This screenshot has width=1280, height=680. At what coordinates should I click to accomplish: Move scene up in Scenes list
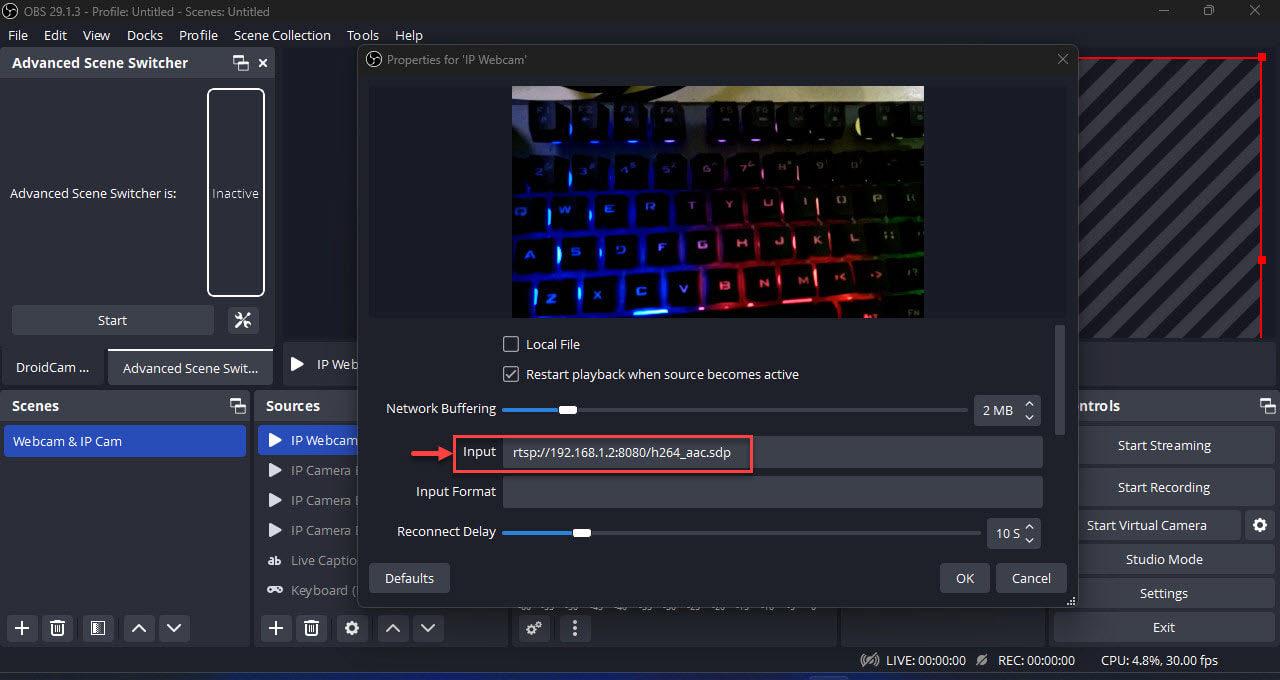pyautogui.click(x=139, y=628)
